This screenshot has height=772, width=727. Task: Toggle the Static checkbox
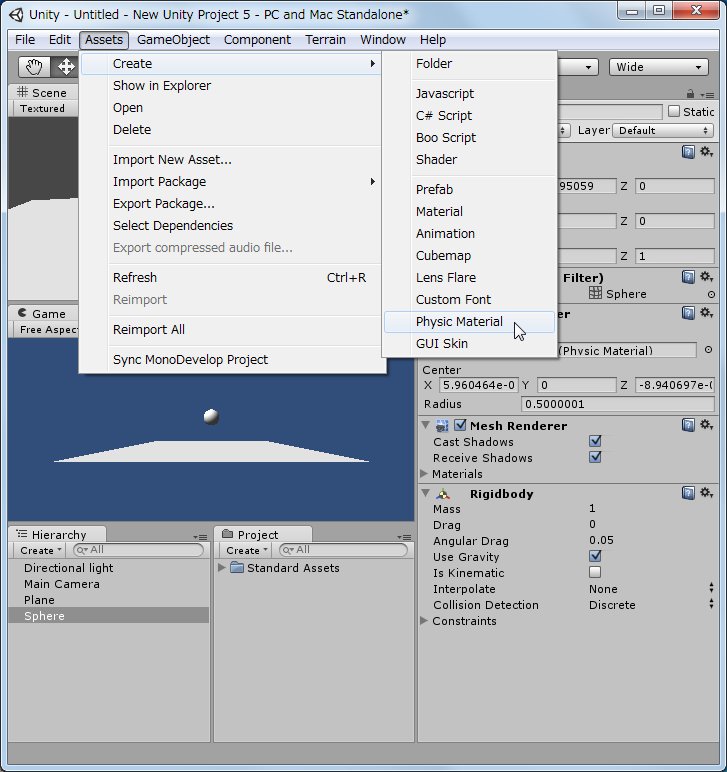coord(674,111)
